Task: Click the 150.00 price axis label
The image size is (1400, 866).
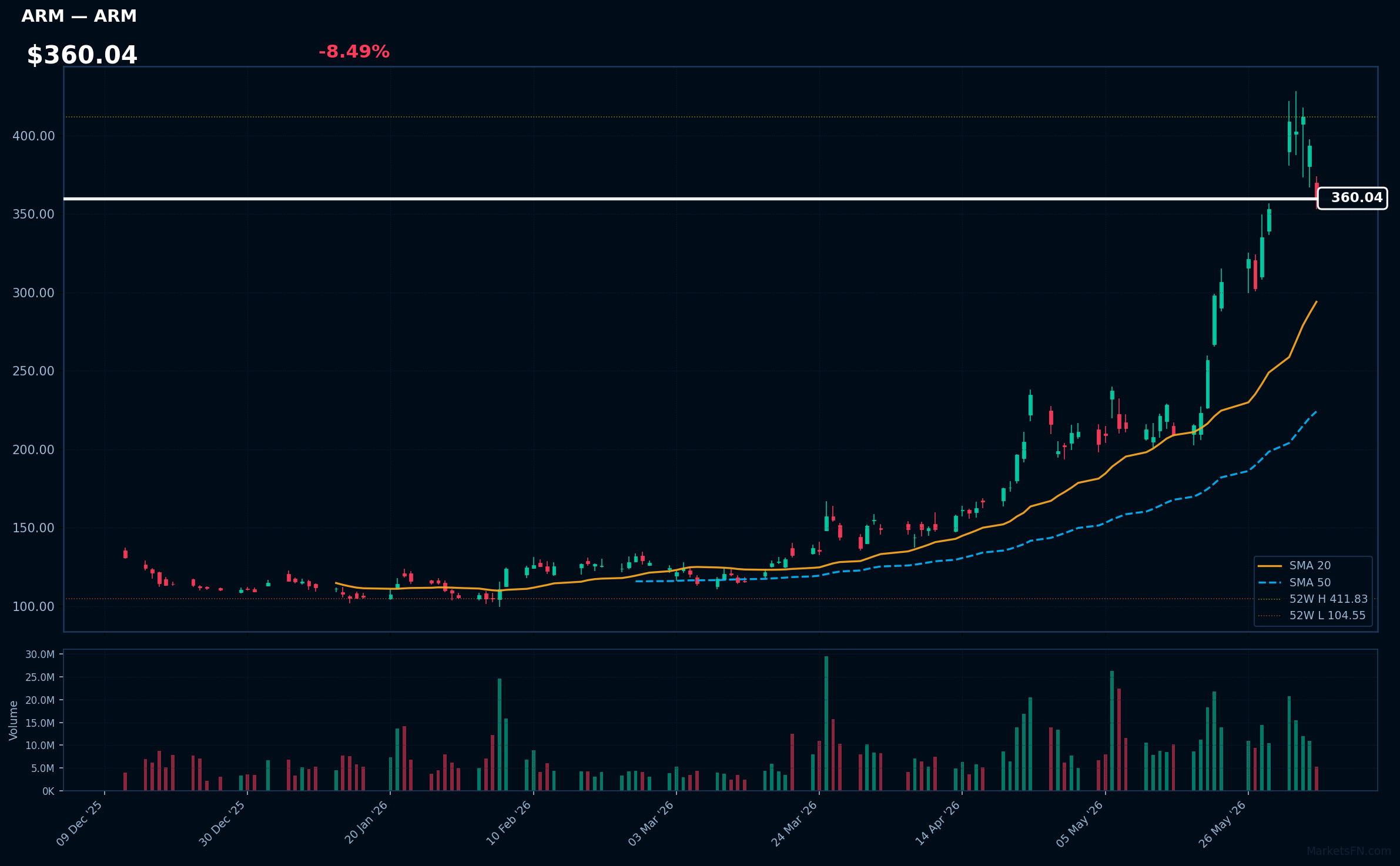Action: point(34,528)
